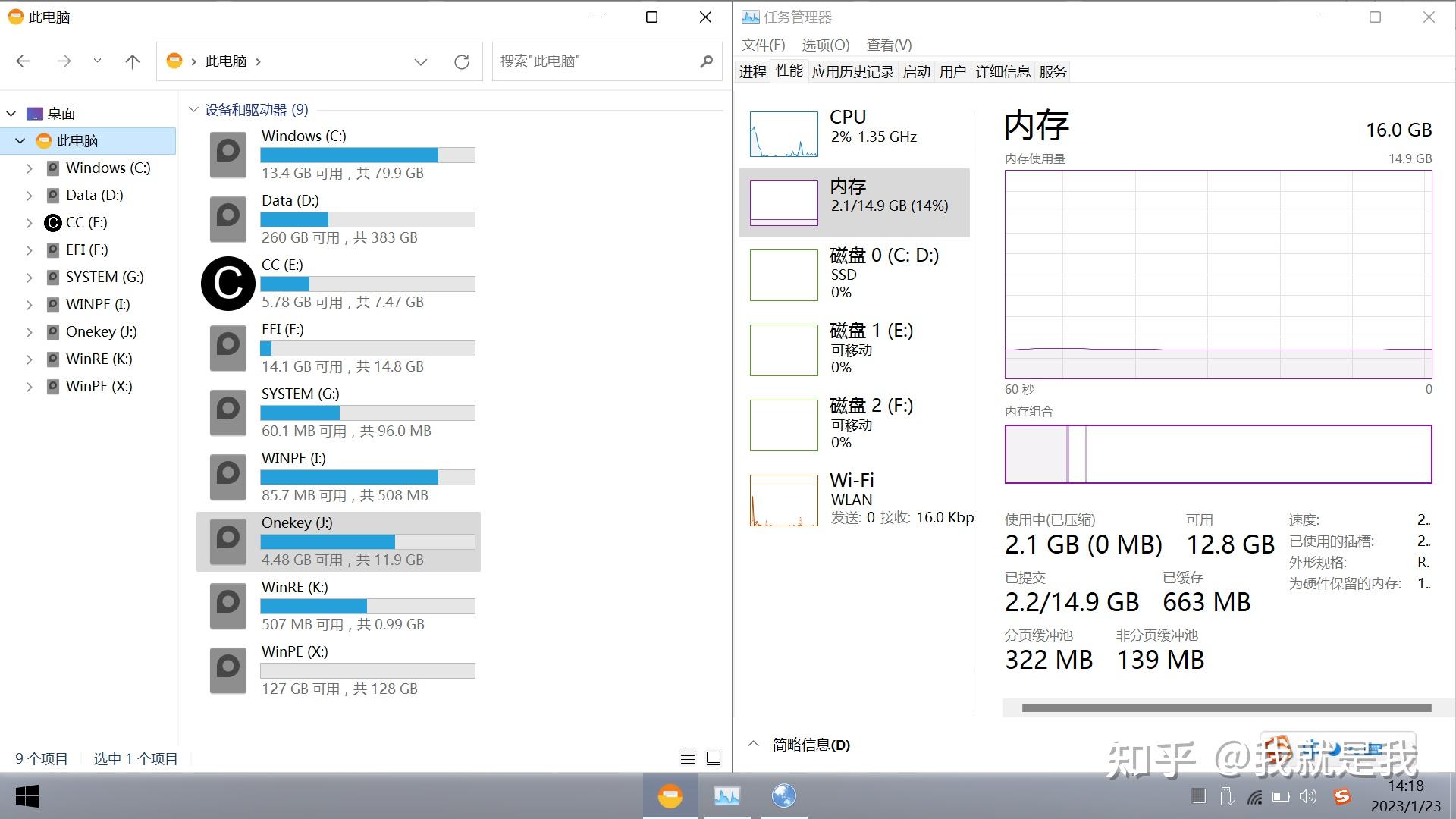Click the refresh icon in address bar

pyautogui.click(x=461, y=61)
